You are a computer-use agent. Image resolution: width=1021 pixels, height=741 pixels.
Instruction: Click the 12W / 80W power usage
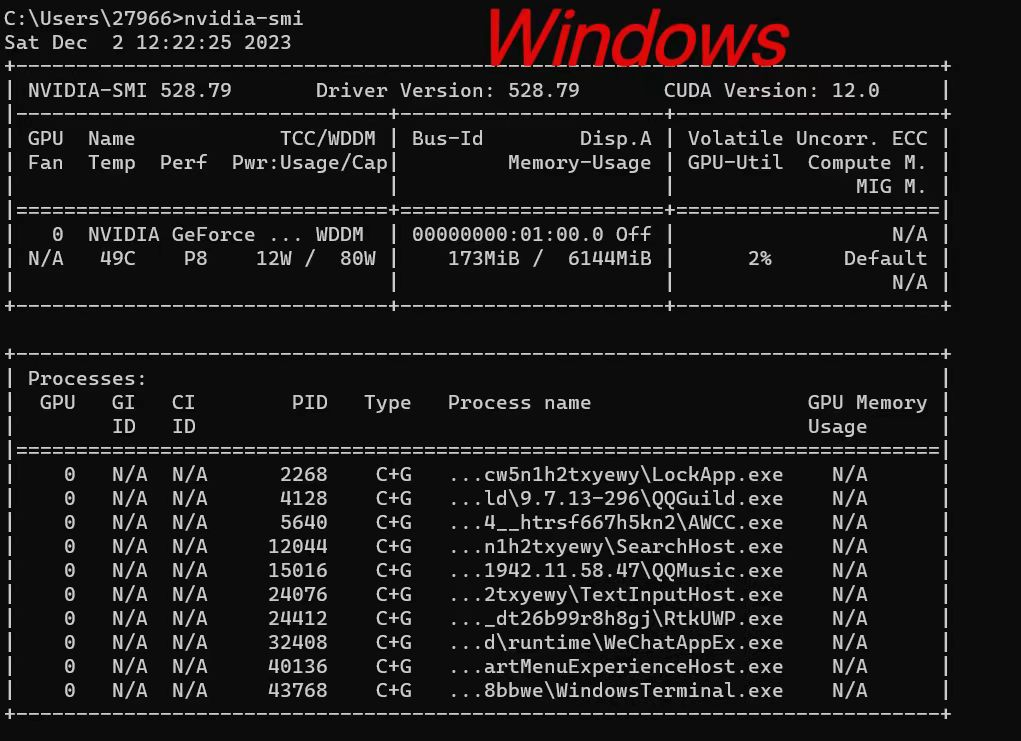(x=315, y=259)
